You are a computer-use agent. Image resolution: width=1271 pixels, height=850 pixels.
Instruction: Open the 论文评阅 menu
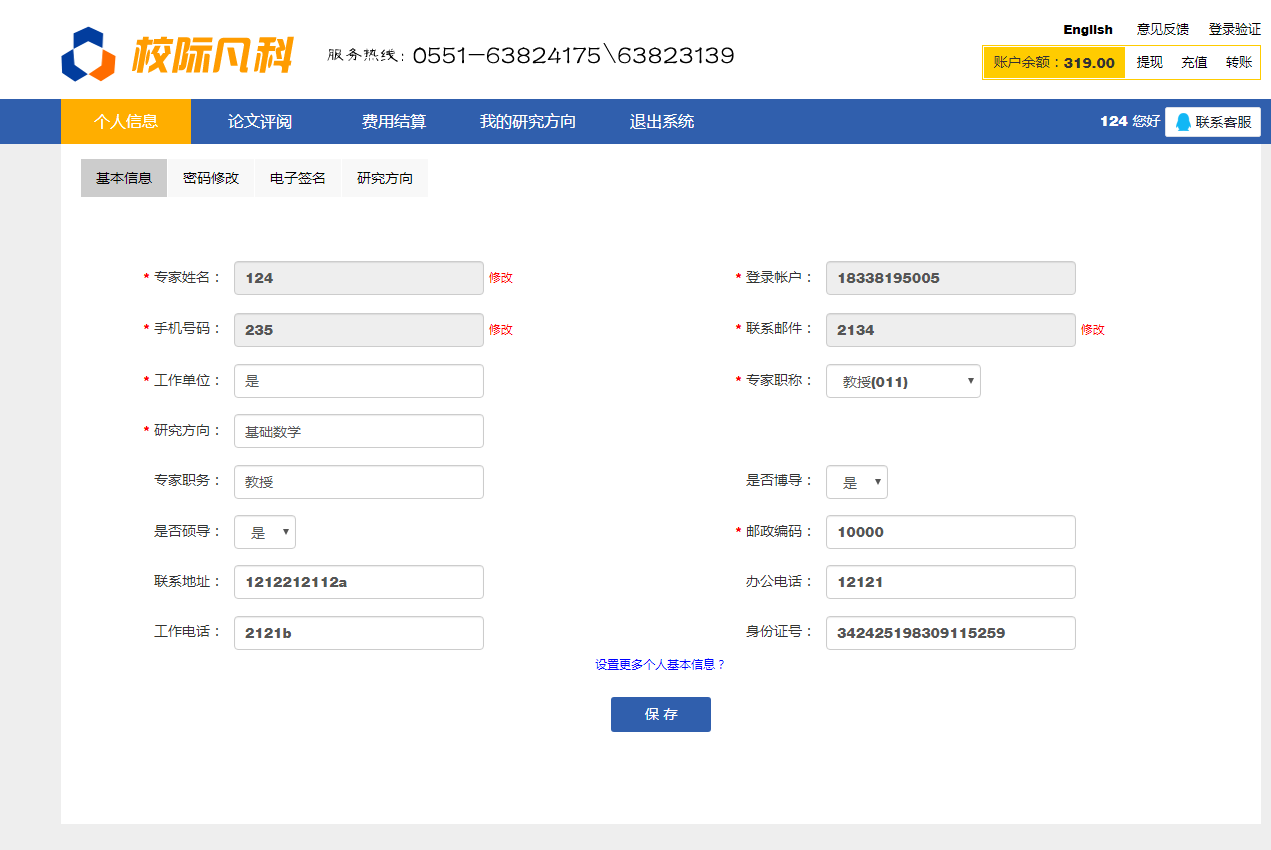point(260,122)
